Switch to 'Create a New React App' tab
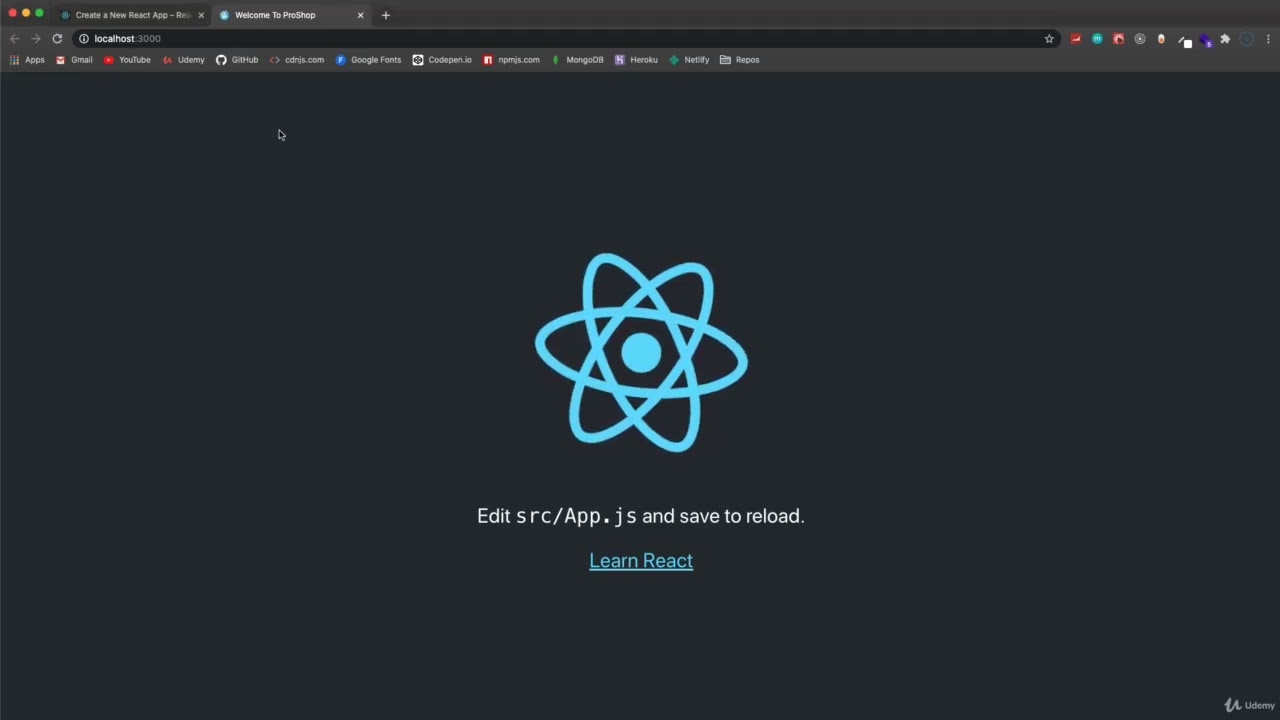 [131, 15]
